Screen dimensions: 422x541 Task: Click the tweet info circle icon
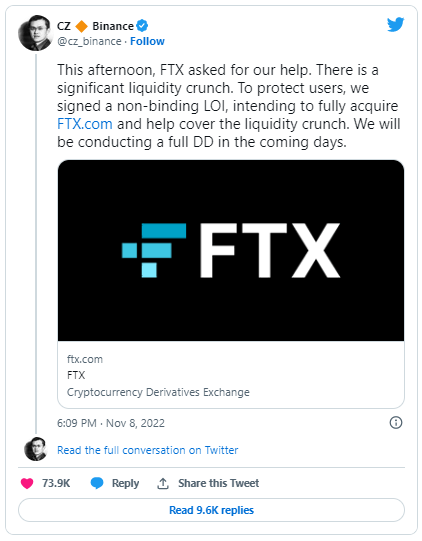pos(396,422)
